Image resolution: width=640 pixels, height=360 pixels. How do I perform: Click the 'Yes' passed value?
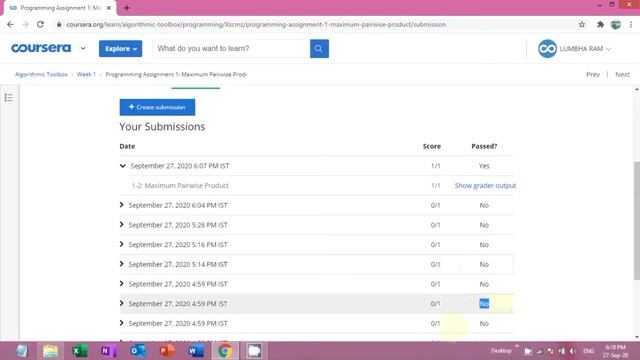click(484, 166)
